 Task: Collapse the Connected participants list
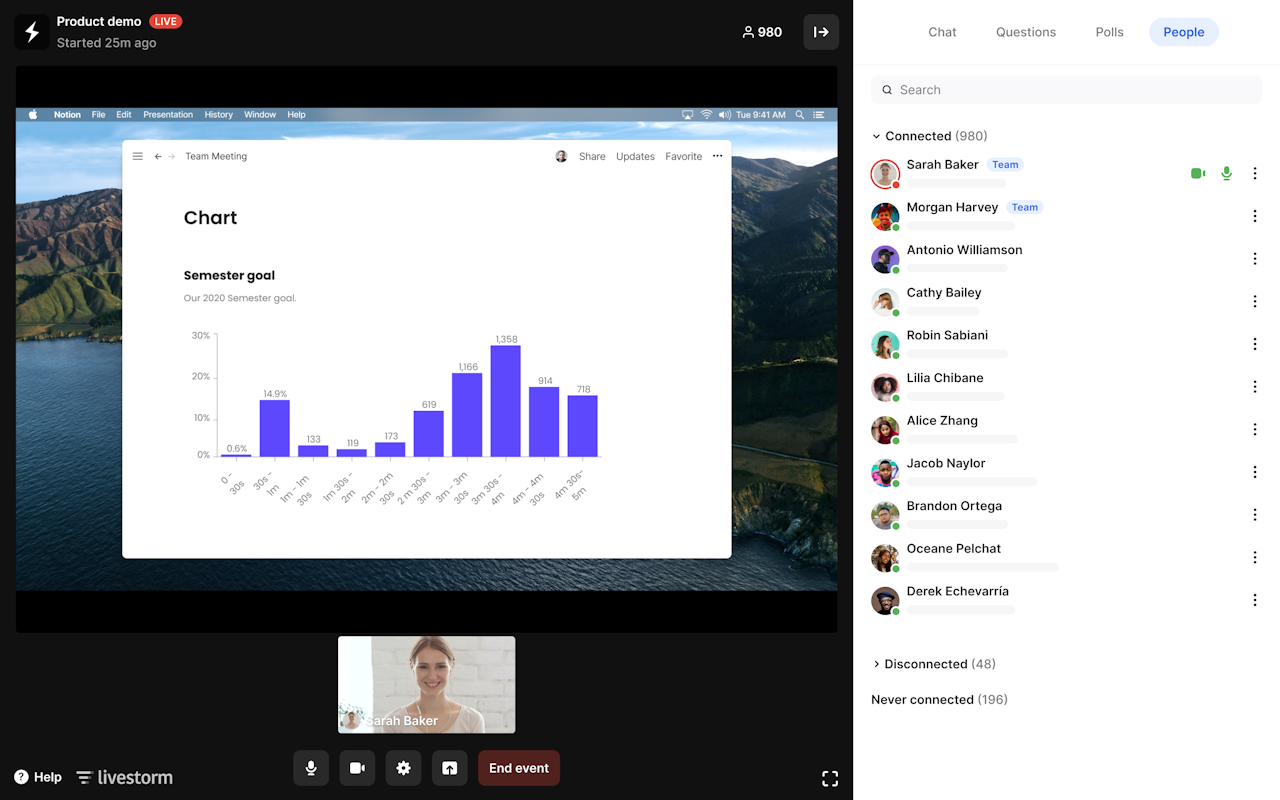click(x=877, y=136)
